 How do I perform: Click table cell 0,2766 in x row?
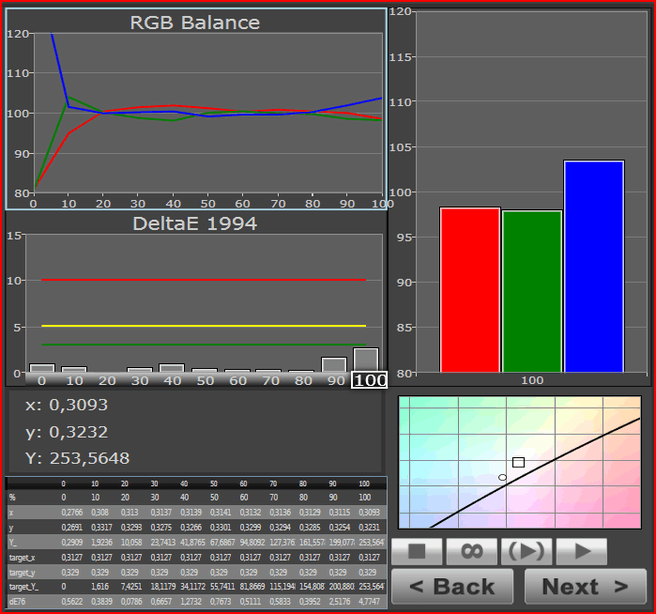click(72, 512)
